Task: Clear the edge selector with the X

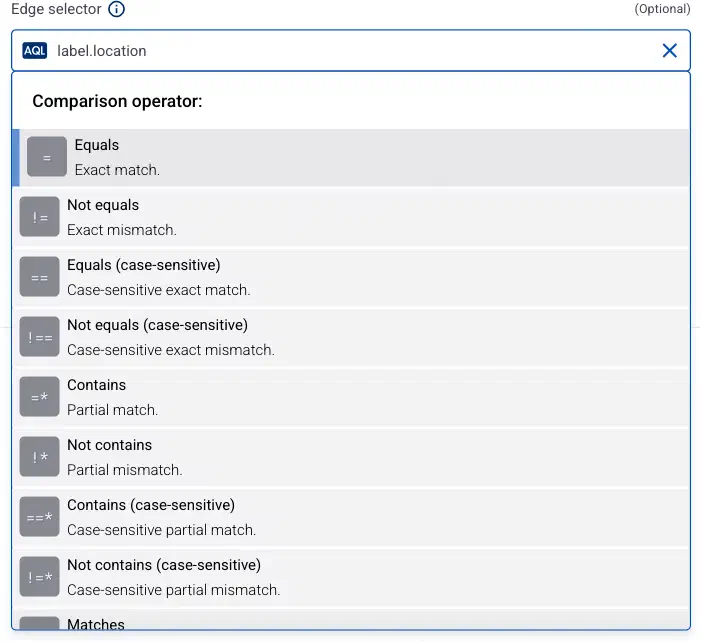Action: 669,51
